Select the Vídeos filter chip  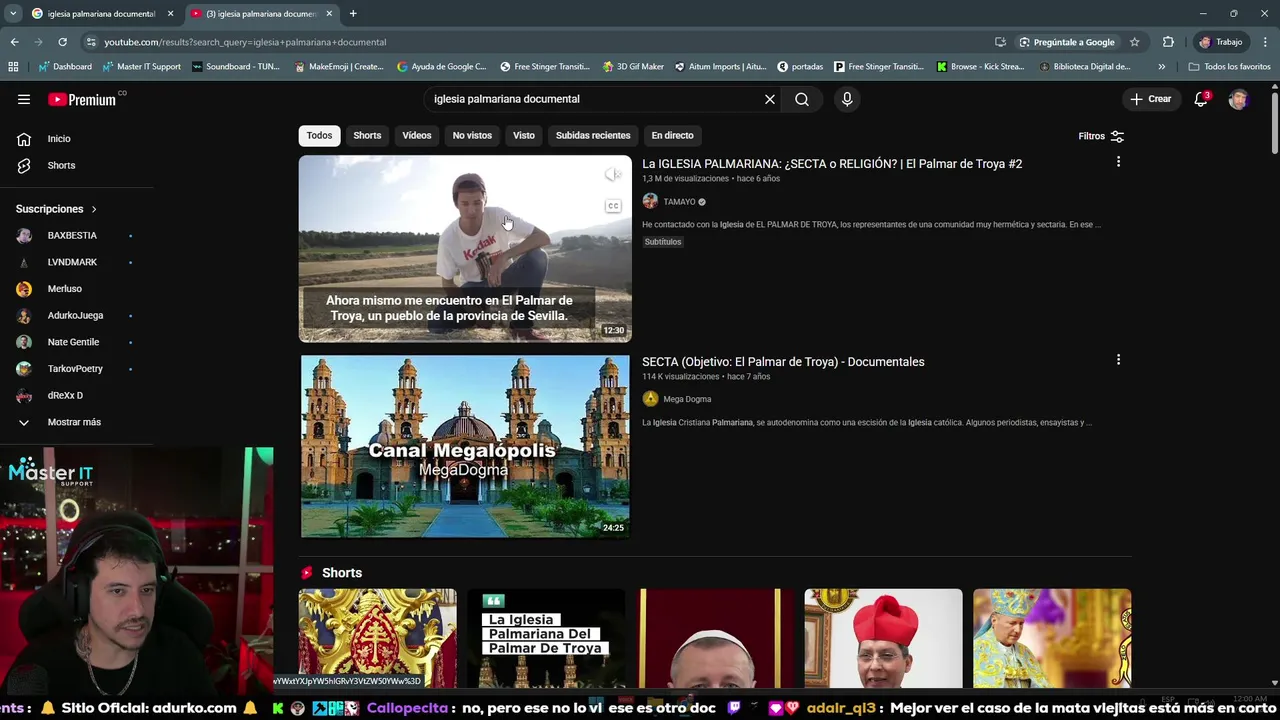point(417,135)
